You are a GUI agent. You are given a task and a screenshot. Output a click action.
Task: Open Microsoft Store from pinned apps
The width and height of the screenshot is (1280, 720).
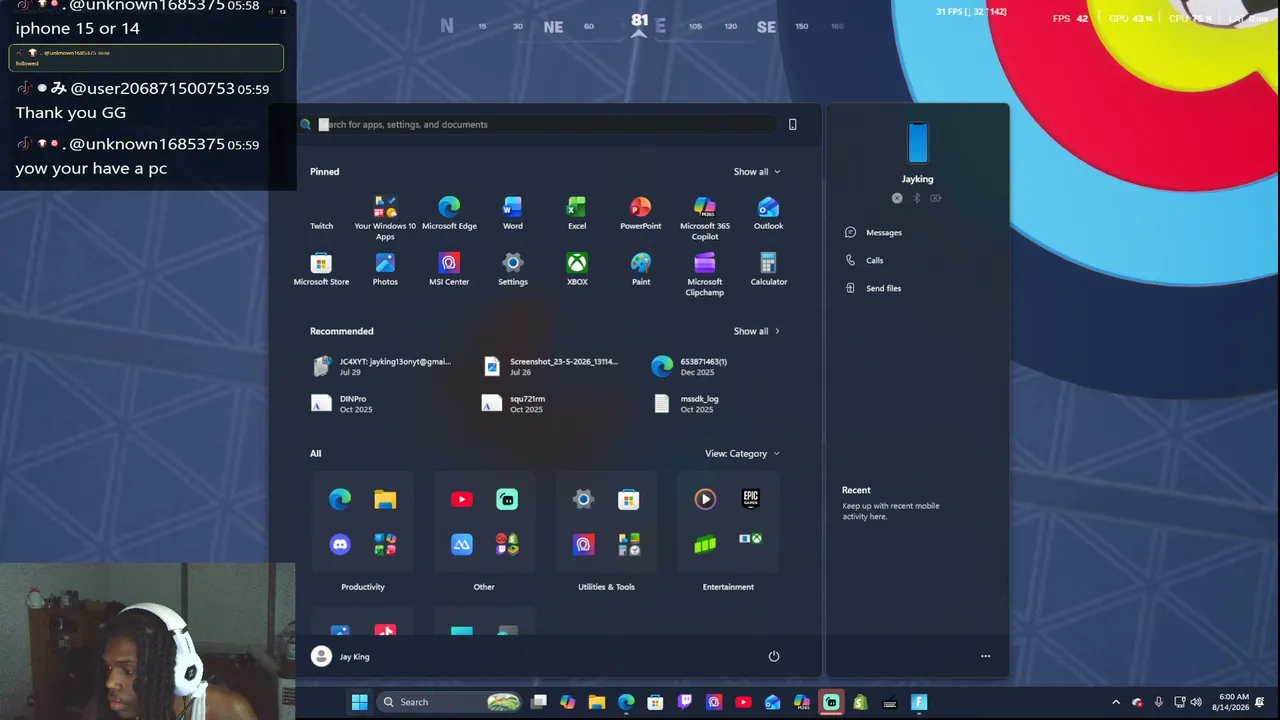321,269
